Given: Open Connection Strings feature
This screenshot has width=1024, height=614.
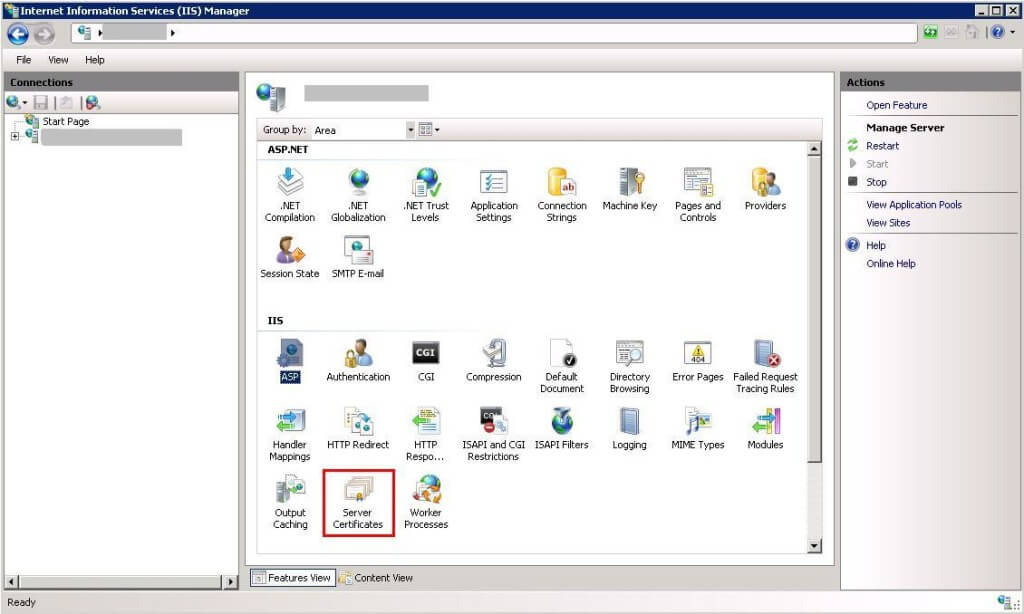Looking at the screenshot, I should 562,195.
